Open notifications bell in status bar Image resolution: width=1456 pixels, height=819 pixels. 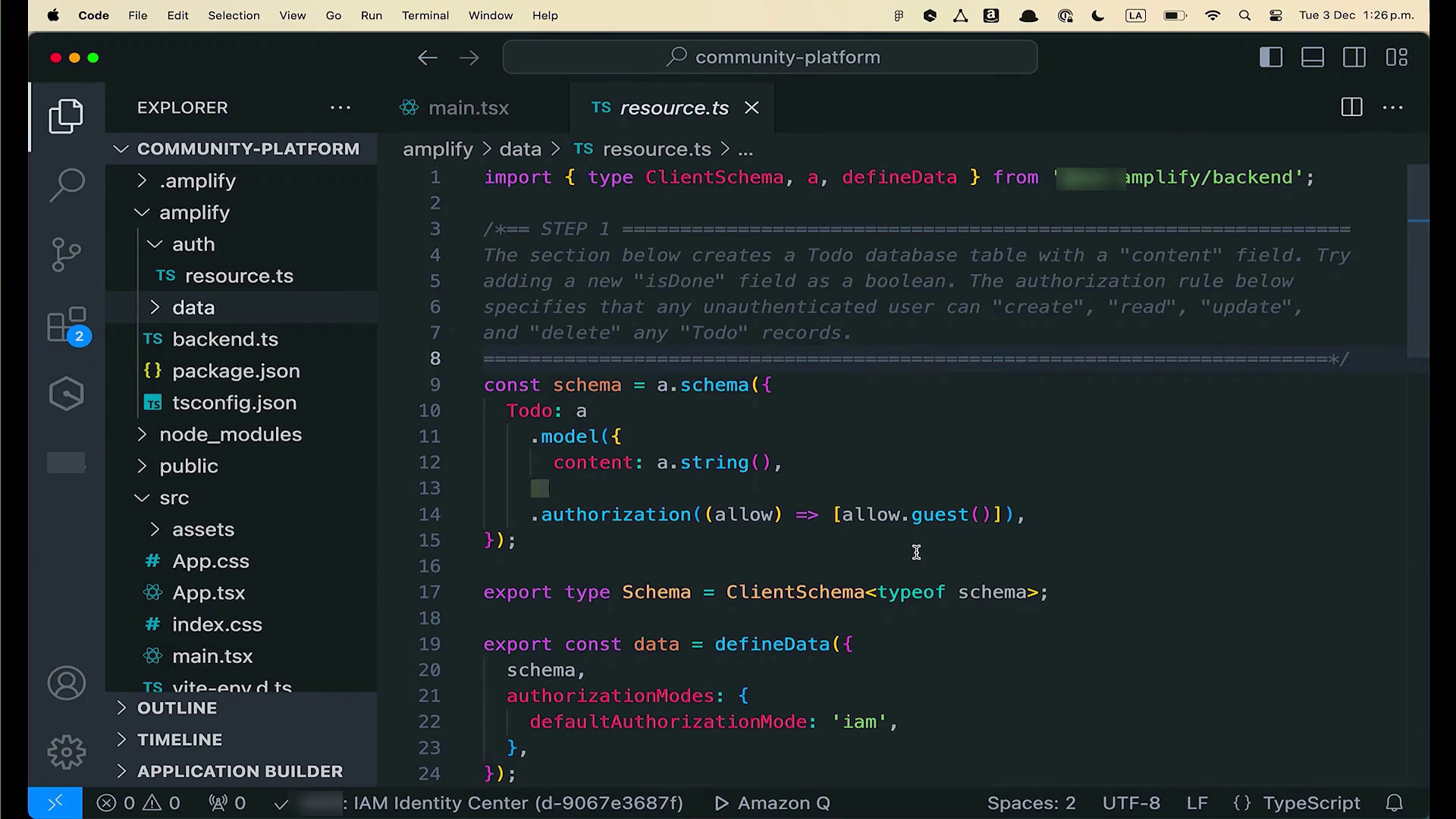coord(1394,803)
